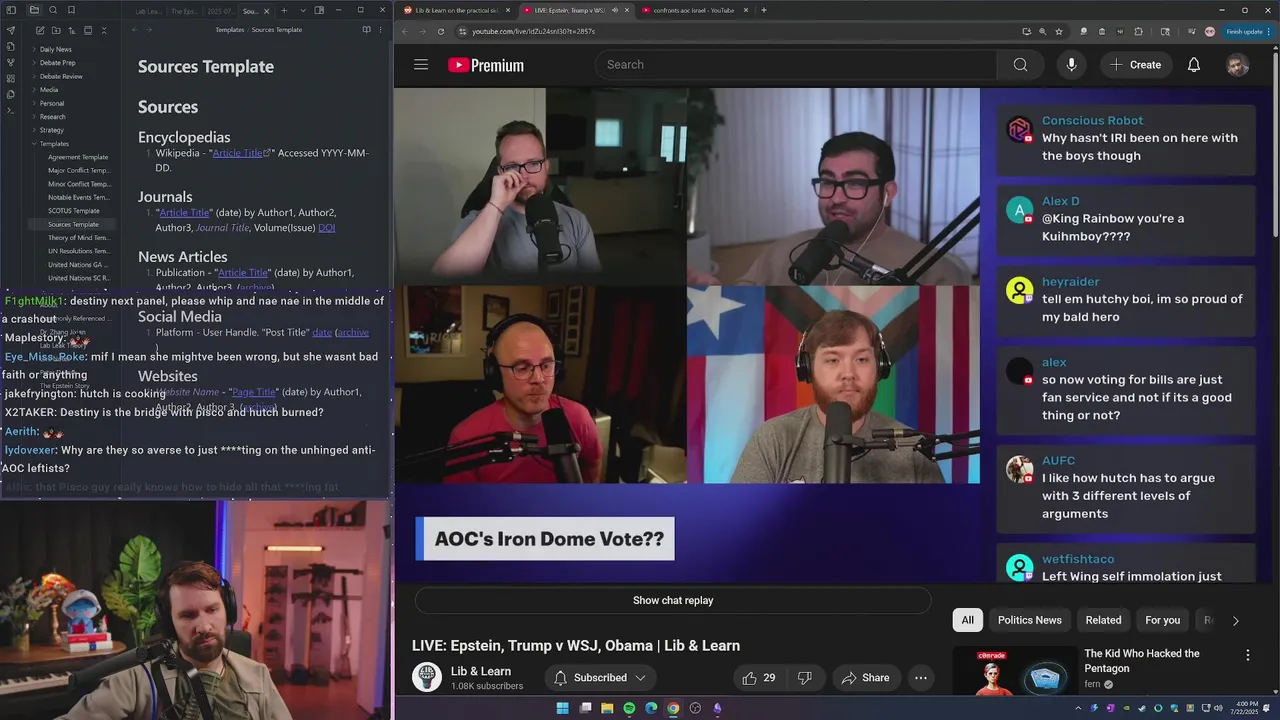Image resolution: width=1280 pixels, height=720 pixels.
Task: Open Obsidian search magnifier icon
Action: 55,10
